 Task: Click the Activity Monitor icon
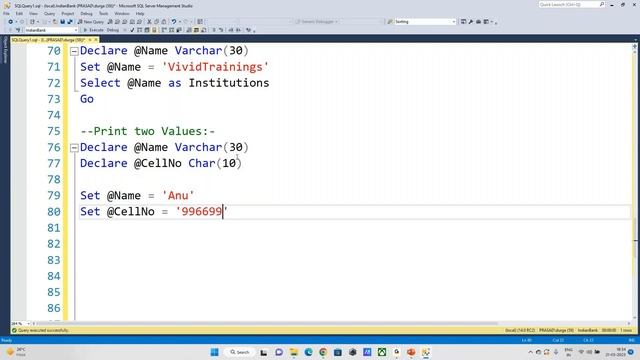(200, 22)
